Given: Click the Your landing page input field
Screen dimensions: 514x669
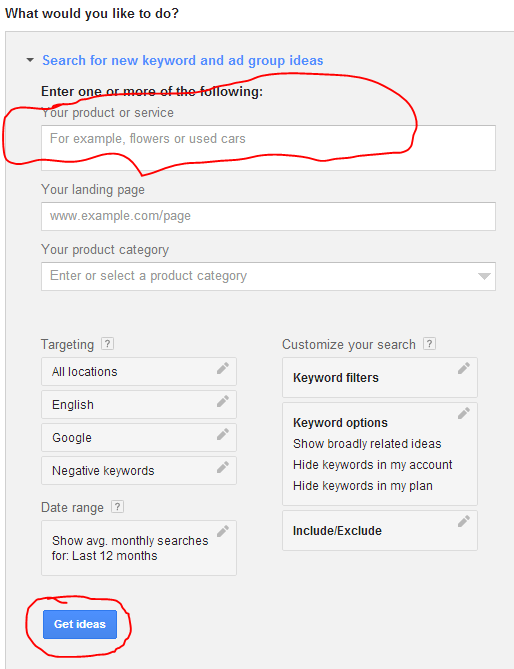Looking at the screenshot, I should click(x=268, y=216).
